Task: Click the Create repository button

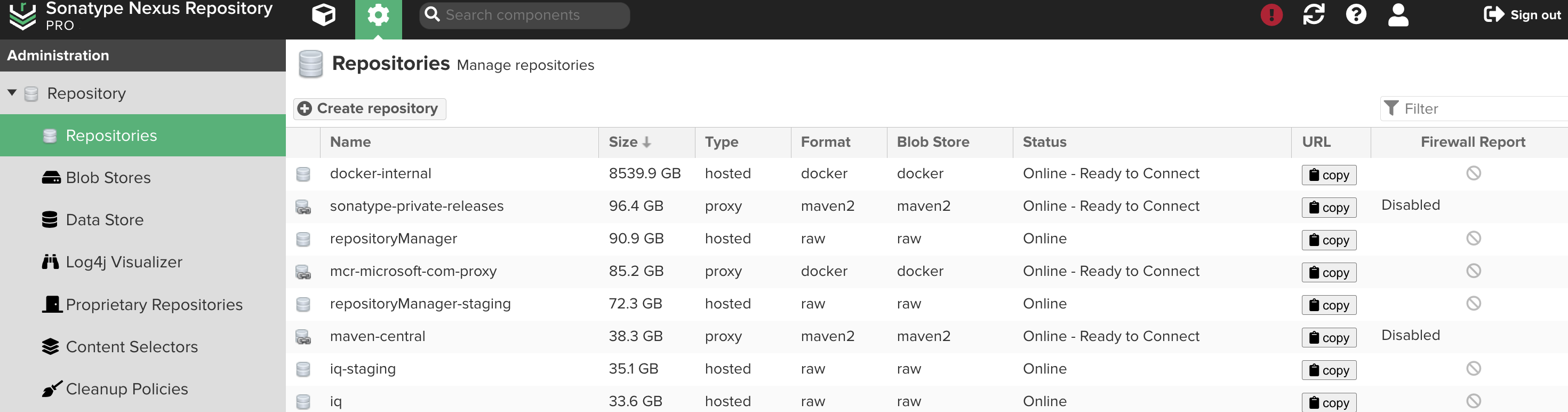Action: 370,108
